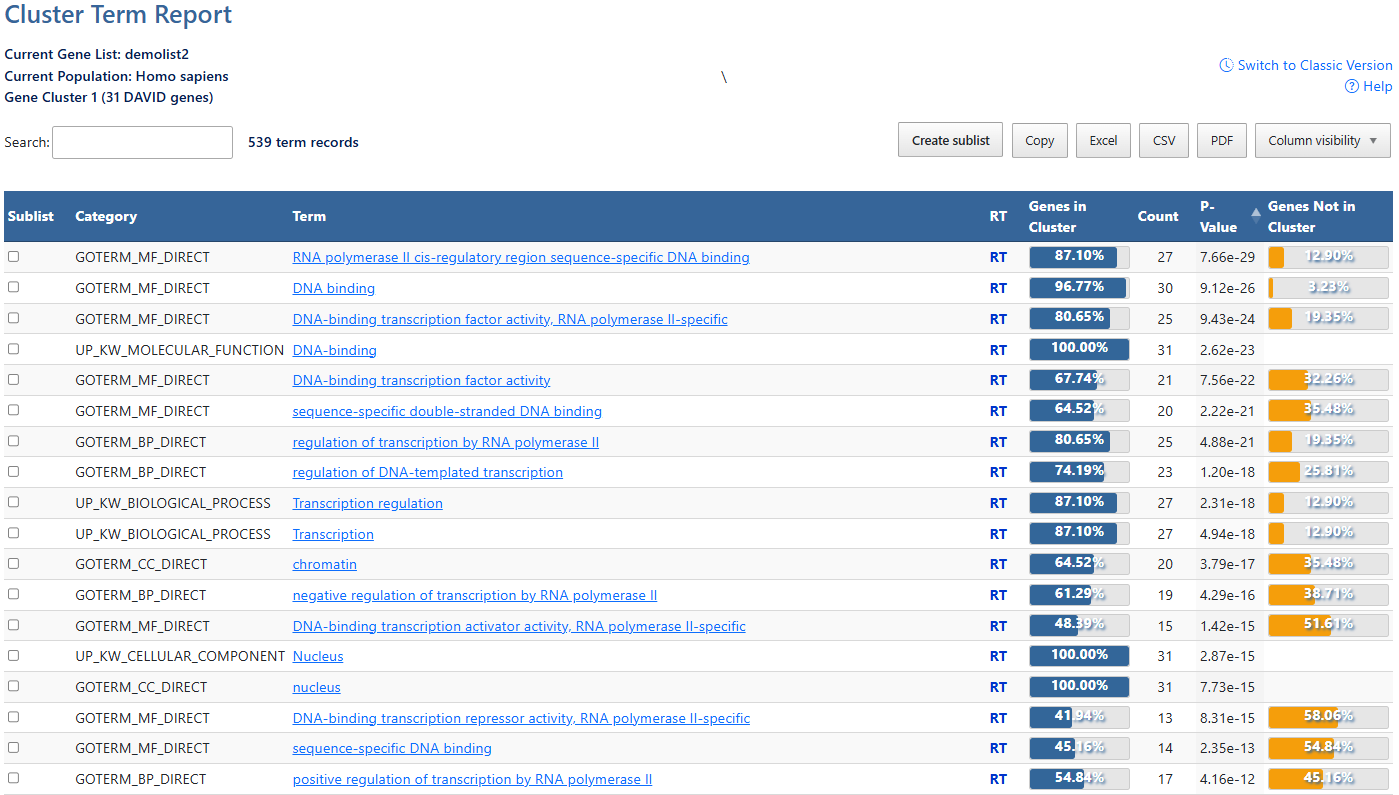Sort by the Category column header
This screenshot has width=1399, height=795.
pos(106,216)
